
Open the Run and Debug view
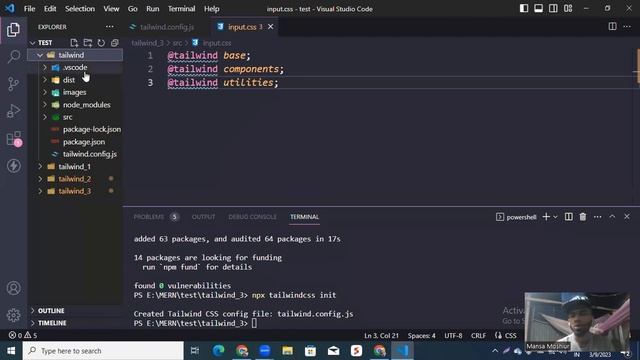coord(13,111)
